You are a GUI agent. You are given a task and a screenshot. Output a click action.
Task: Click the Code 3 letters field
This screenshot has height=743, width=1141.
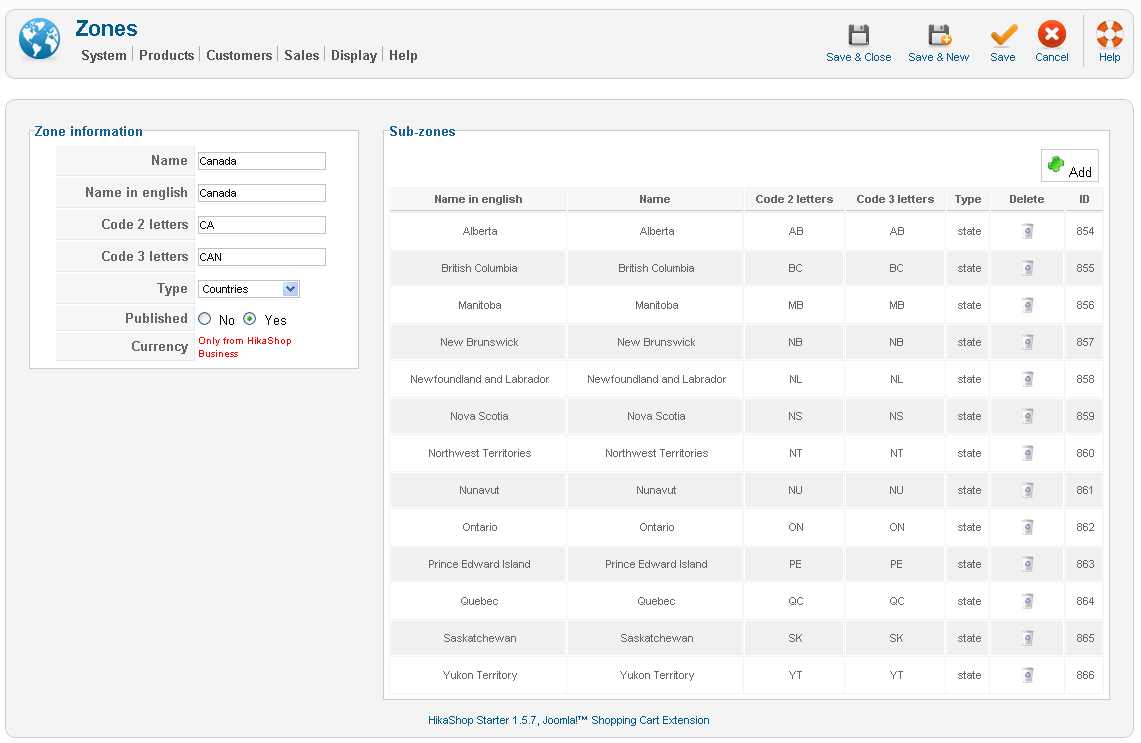pos(262,257)
